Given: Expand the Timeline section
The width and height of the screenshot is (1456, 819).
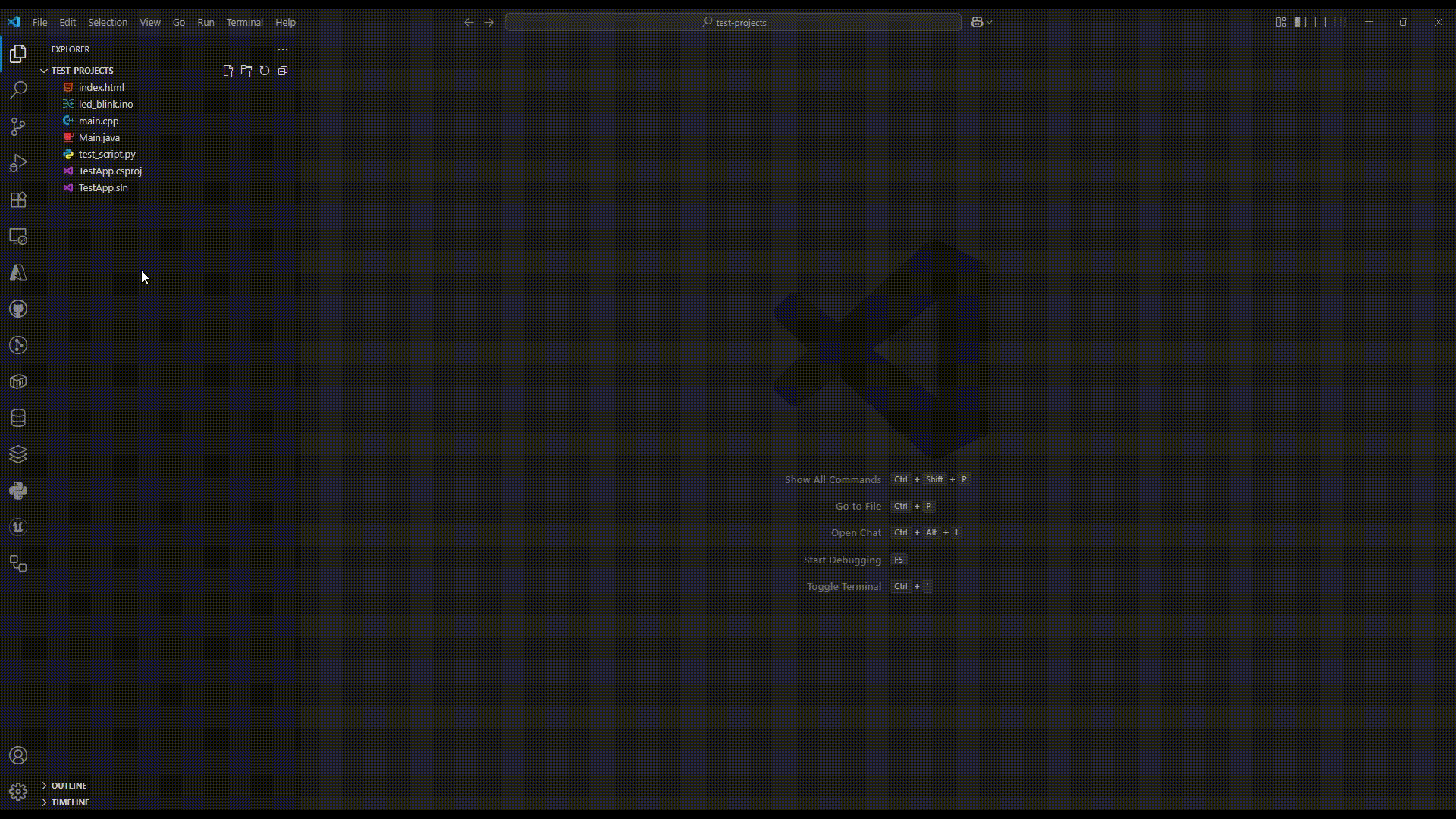Looking at the screenshot, I should (x=70, y=802).
